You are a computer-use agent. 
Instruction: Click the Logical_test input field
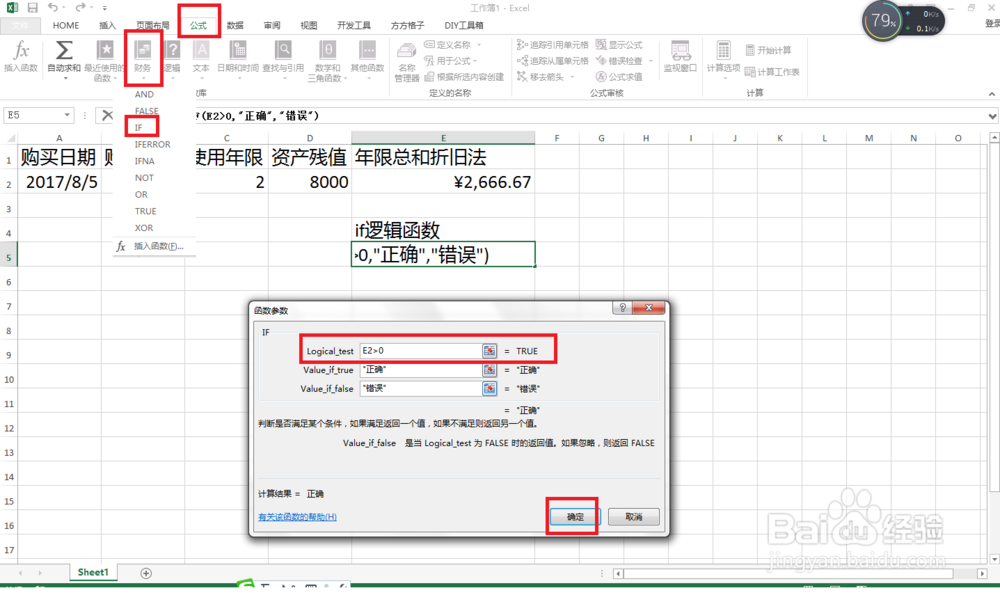coord(420,351)
